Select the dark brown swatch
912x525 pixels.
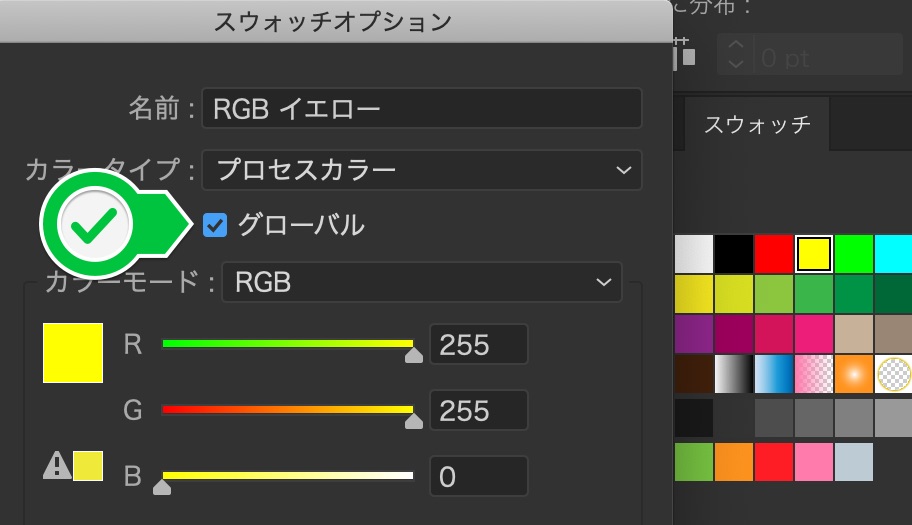pyautogui.click(x=694, y=374)
